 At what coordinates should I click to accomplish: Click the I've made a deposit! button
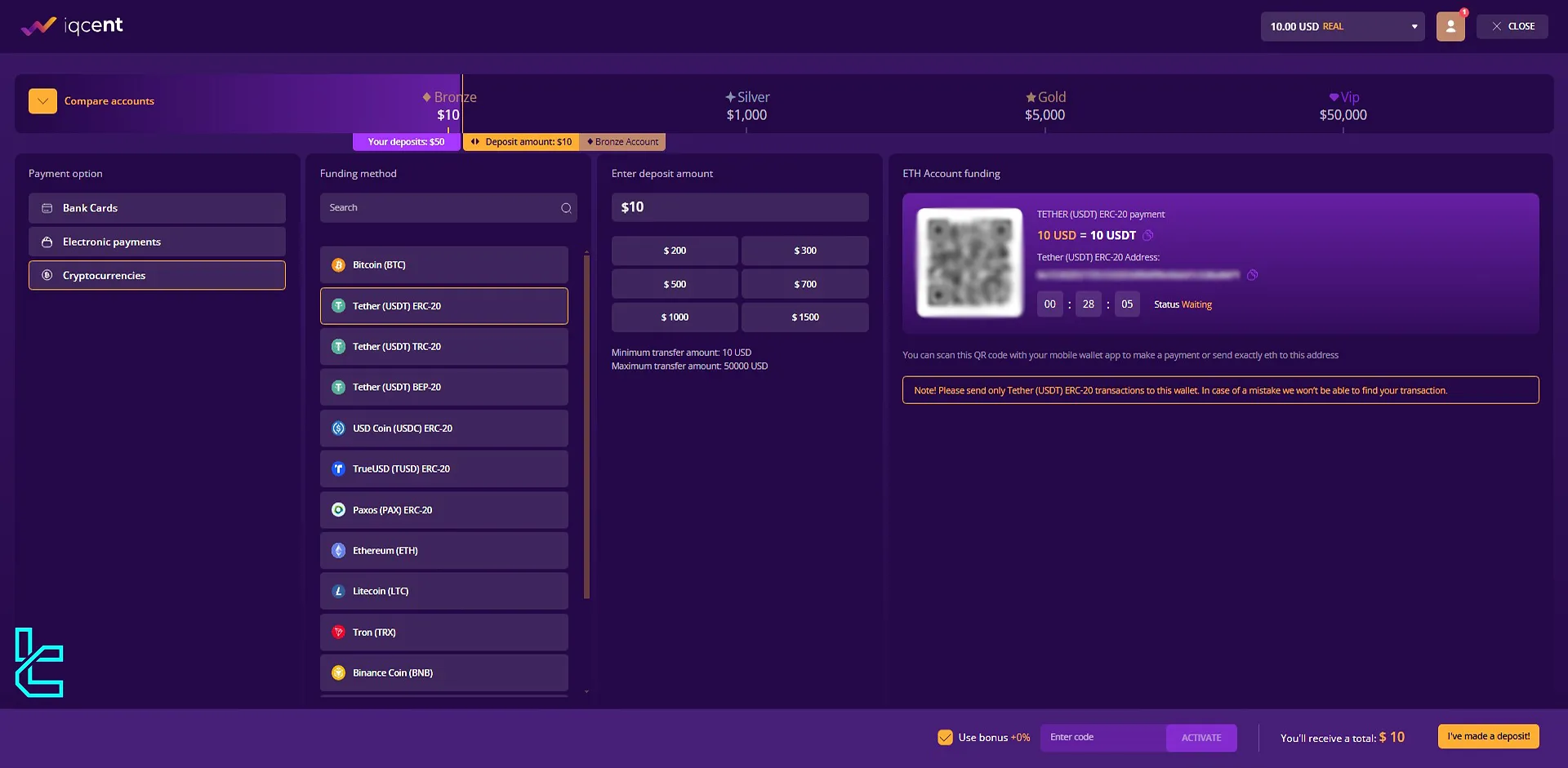click(x=1488, y=736)
